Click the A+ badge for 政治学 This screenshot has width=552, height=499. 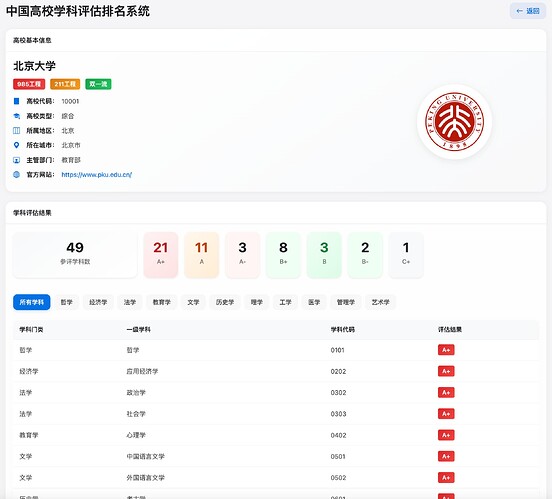coord(446,393)
